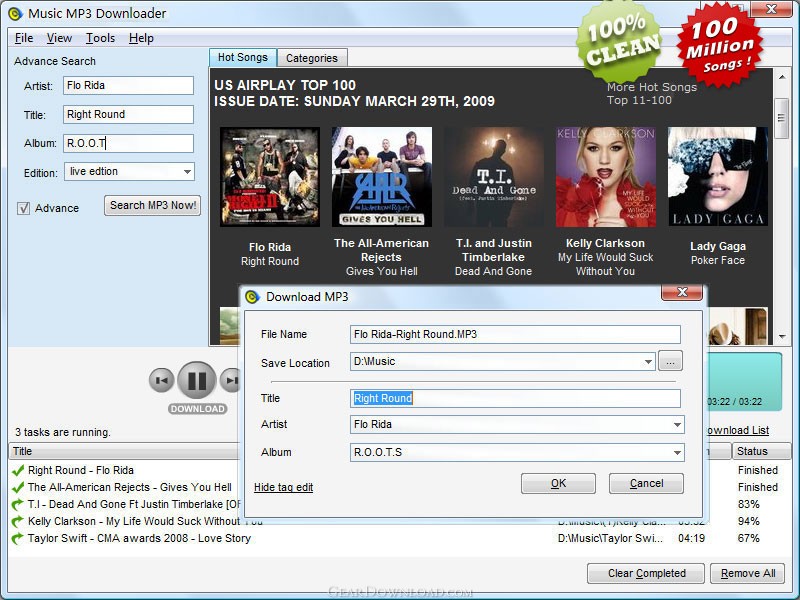Expand the Edition dropdown
This screenshot has height=600, width=800.
point(187,172)
